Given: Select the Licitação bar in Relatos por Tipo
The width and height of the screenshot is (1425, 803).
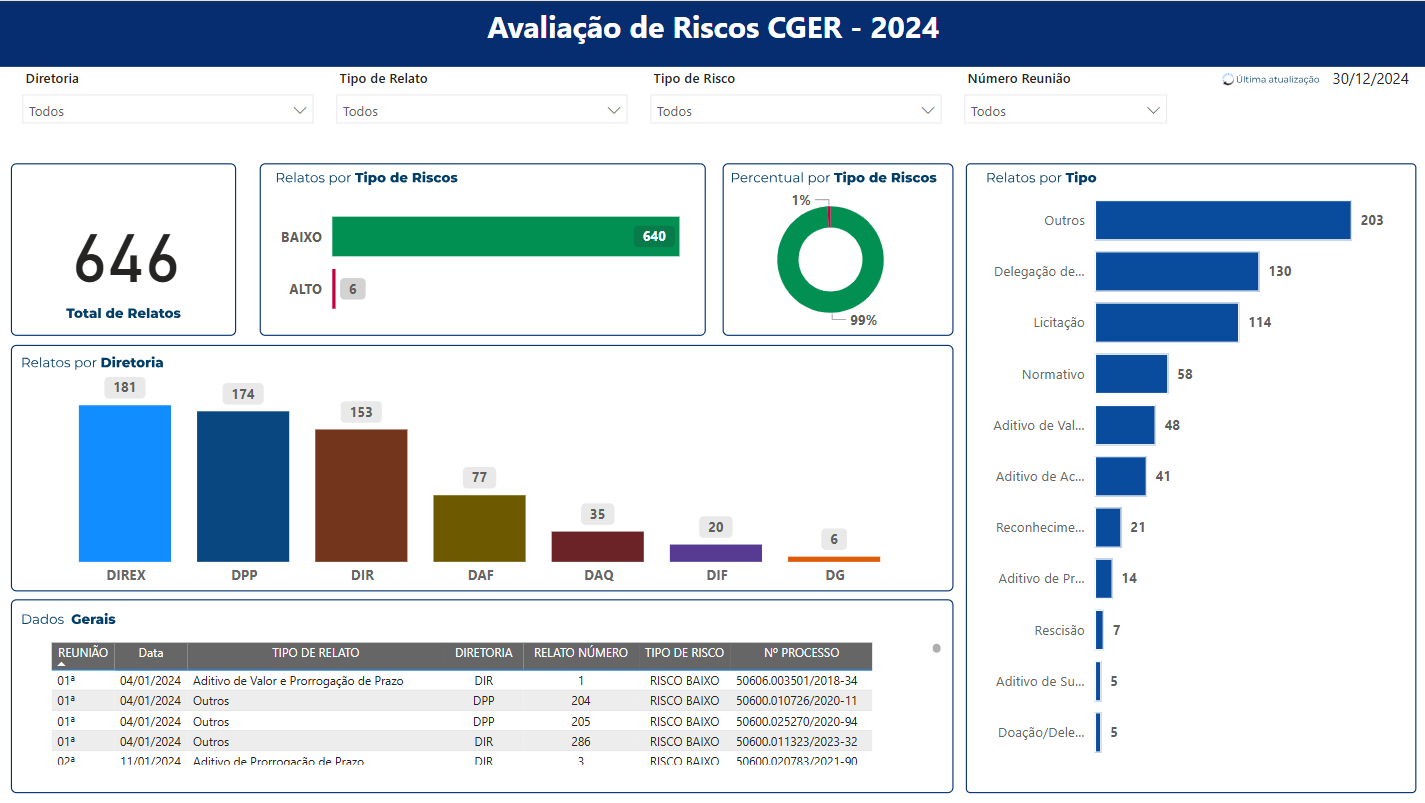Looking at the screenshot, I should (1166, 323).
